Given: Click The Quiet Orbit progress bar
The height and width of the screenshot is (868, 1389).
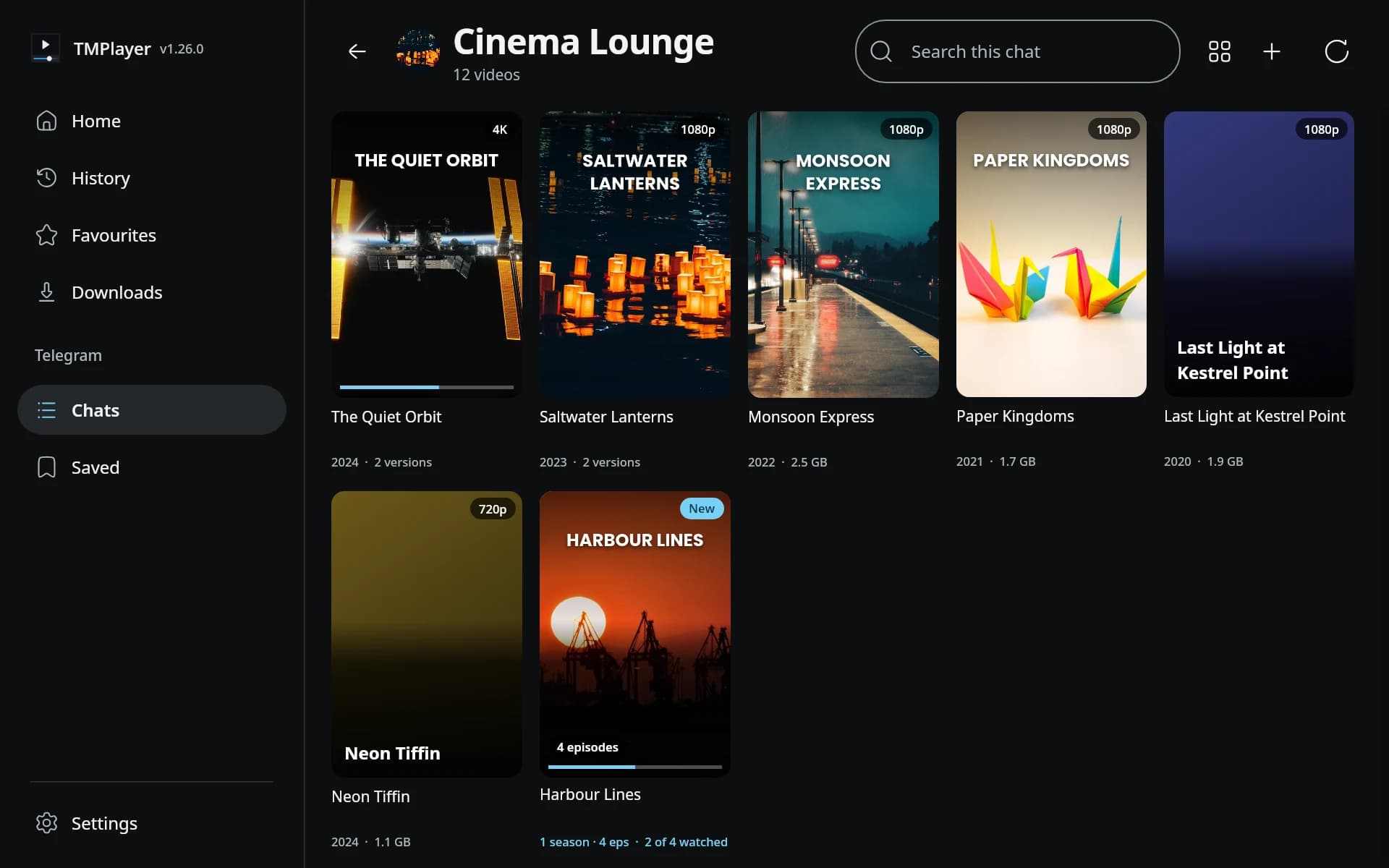Looking at the screenshot, I should tap(427, 387).
